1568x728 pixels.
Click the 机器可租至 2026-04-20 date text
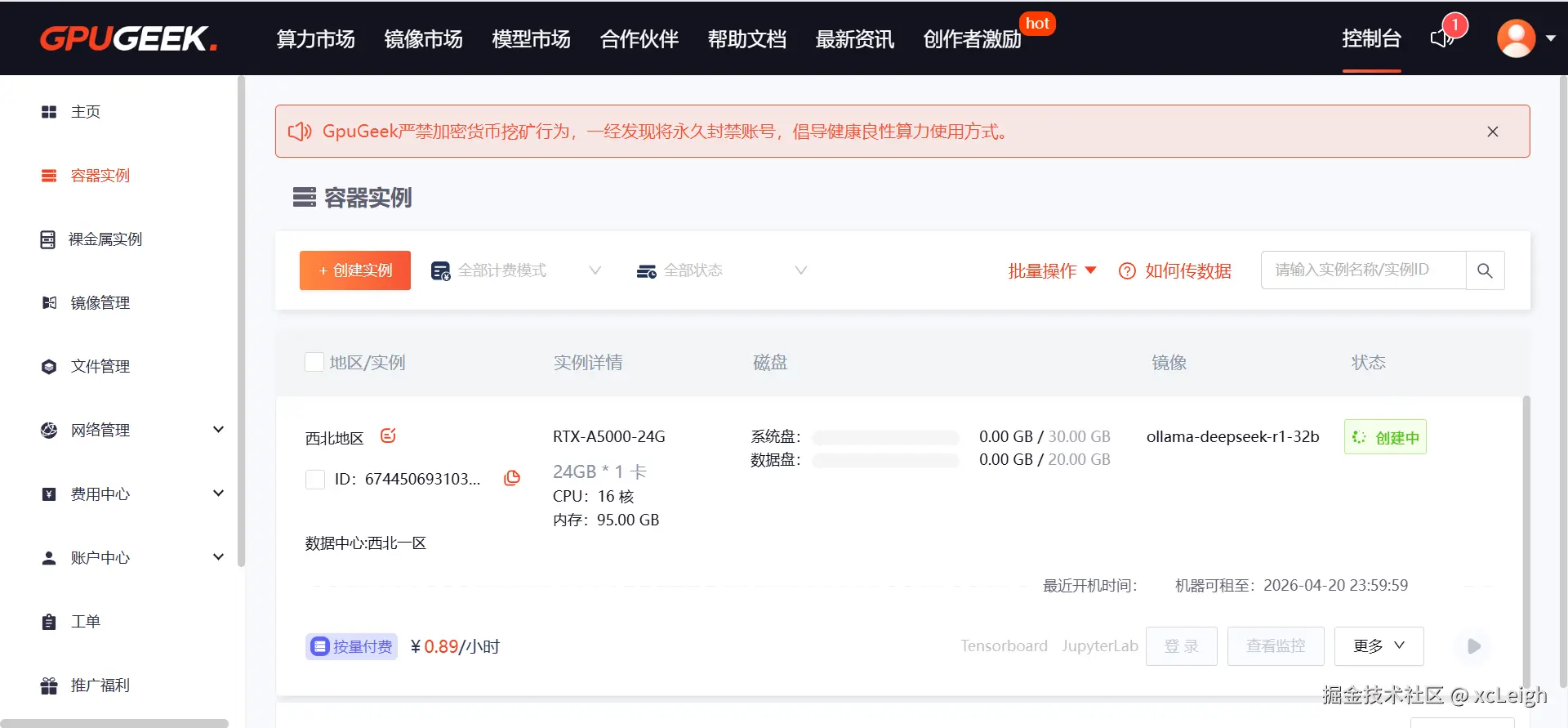click(x=1291, y=585)
